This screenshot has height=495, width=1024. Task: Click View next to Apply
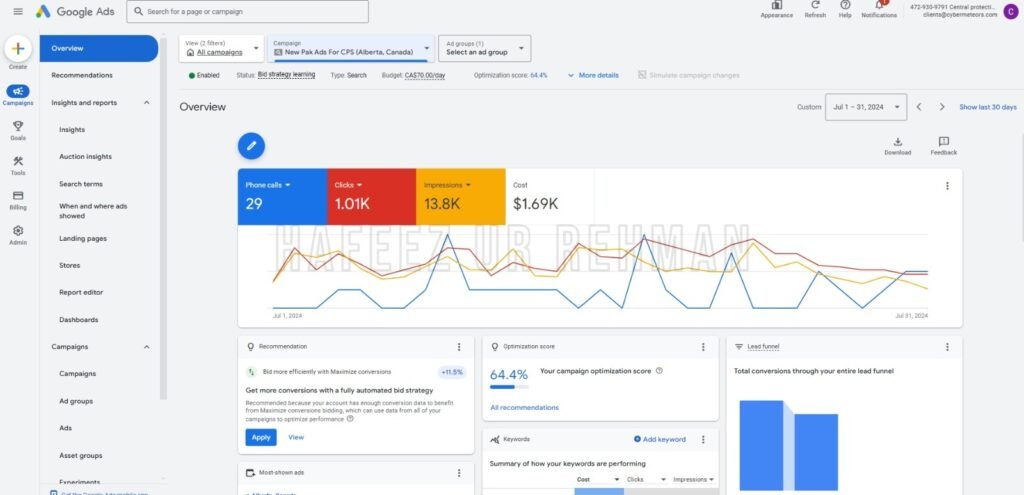(296, 438)
